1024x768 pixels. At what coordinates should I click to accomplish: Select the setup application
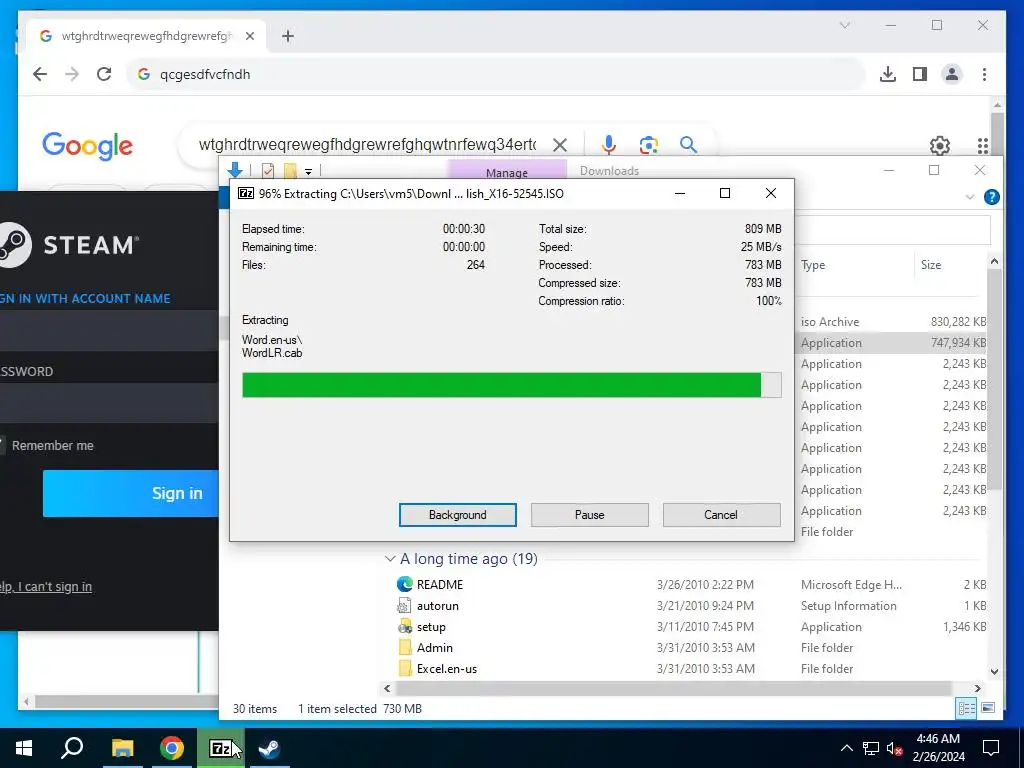click(684, 626)
